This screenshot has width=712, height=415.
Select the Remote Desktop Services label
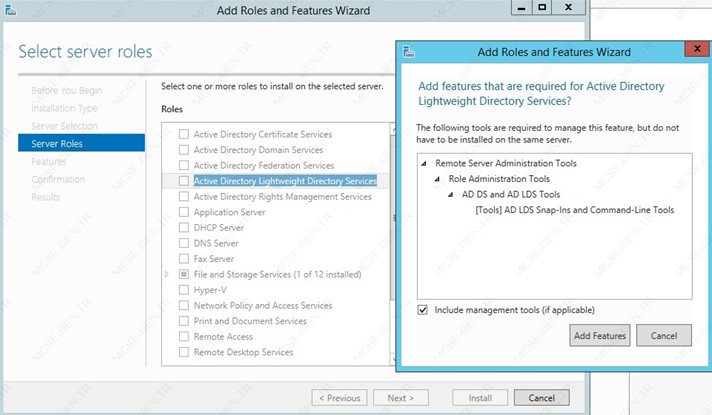(243, 352)
